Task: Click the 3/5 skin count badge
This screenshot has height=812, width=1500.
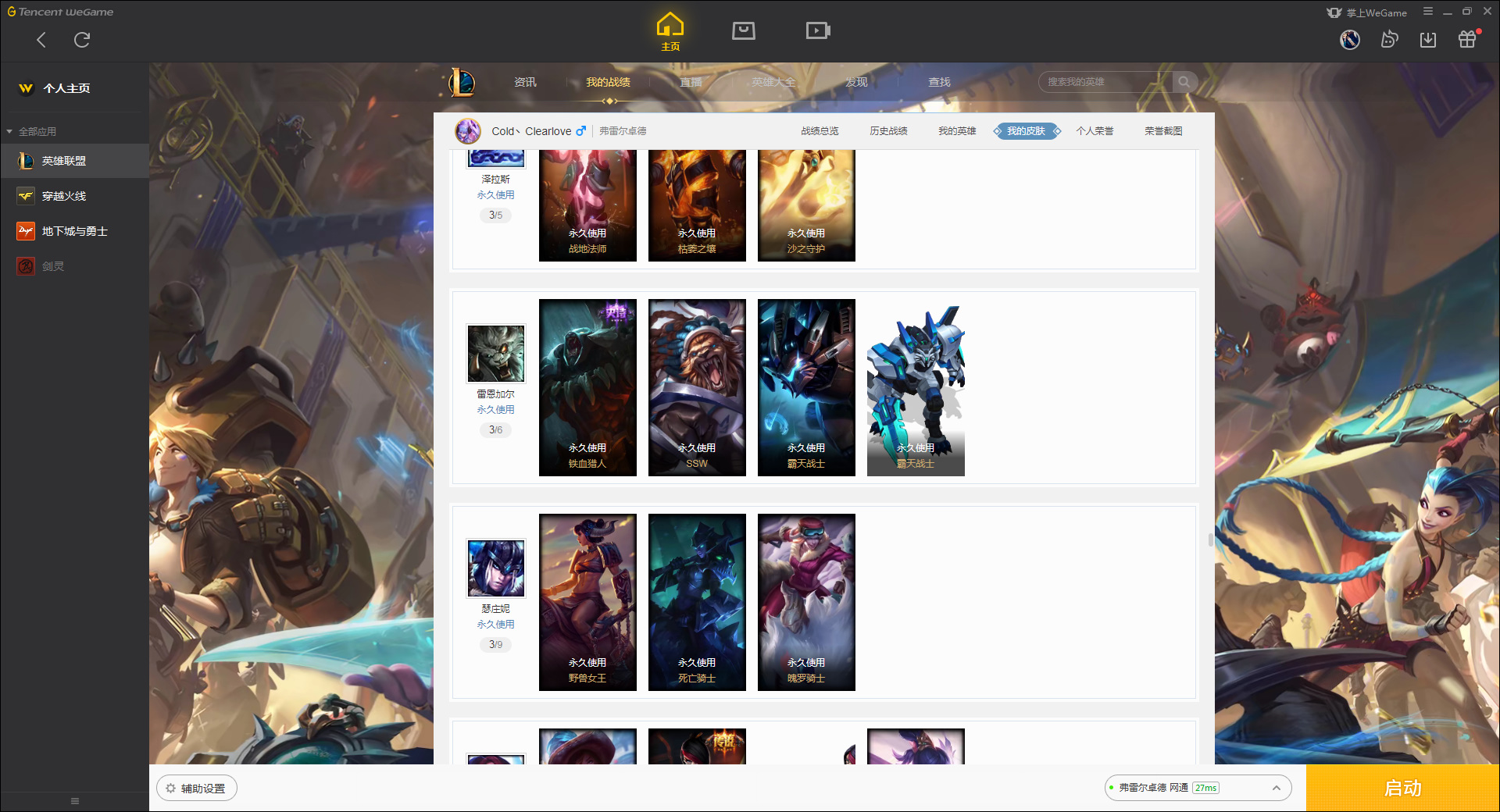Action: tap(496, 215)
